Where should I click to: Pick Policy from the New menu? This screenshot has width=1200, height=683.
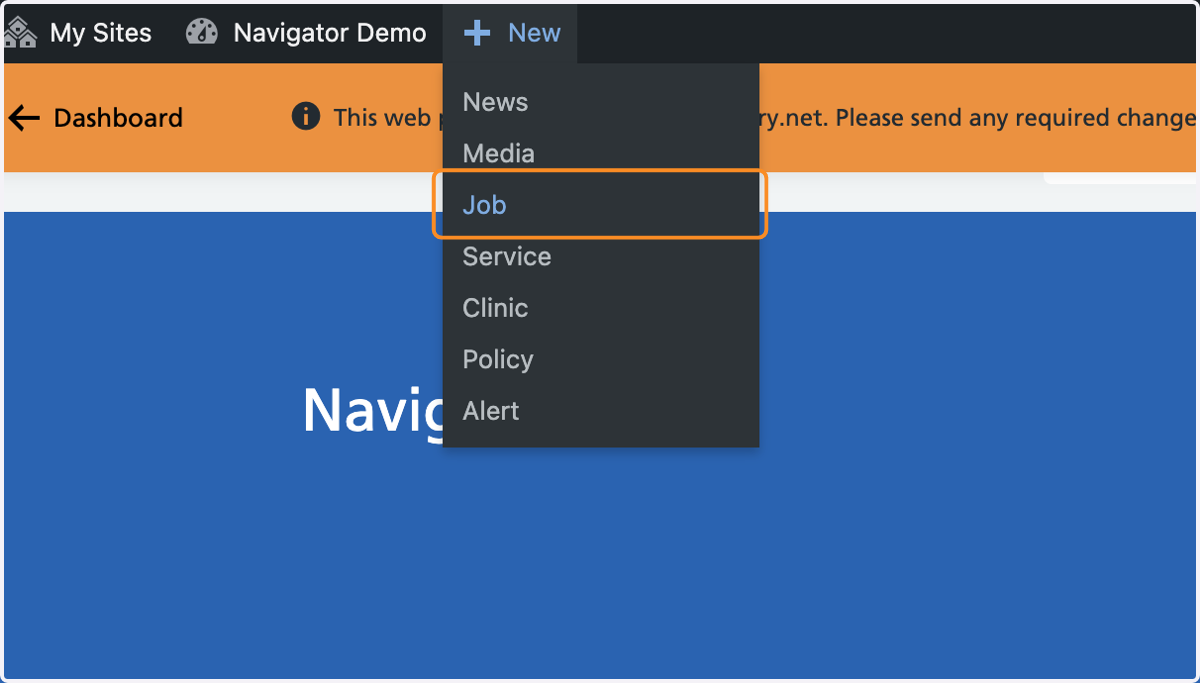(601, 360)
